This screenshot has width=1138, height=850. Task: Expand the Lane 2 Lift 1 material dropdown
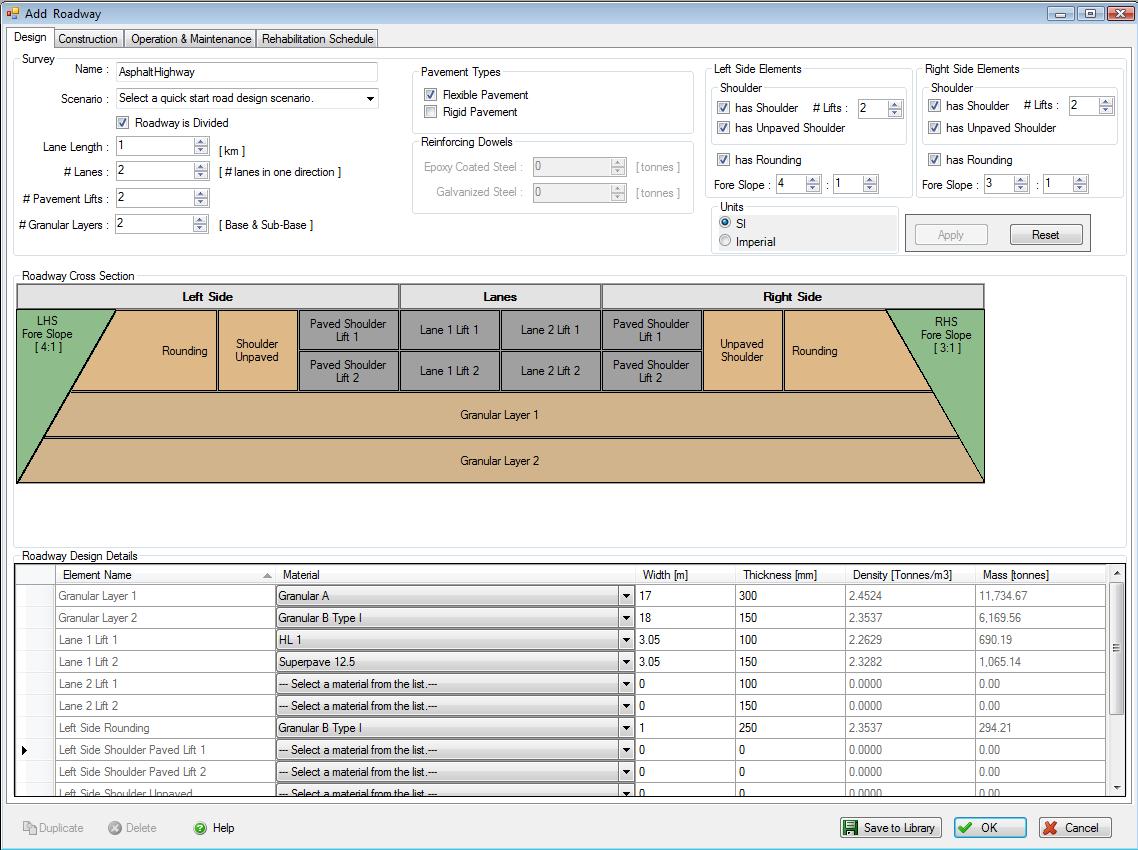[627, 684]
